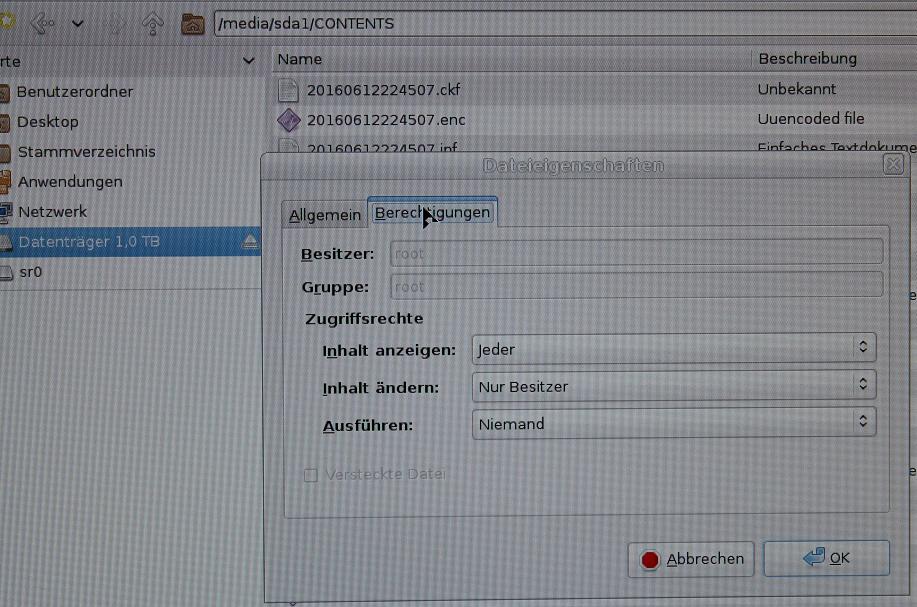Open Anwendungen in the sidebar
Viewport: 917px width, 607px height.
pyautogui.click(x=70, y=182)
